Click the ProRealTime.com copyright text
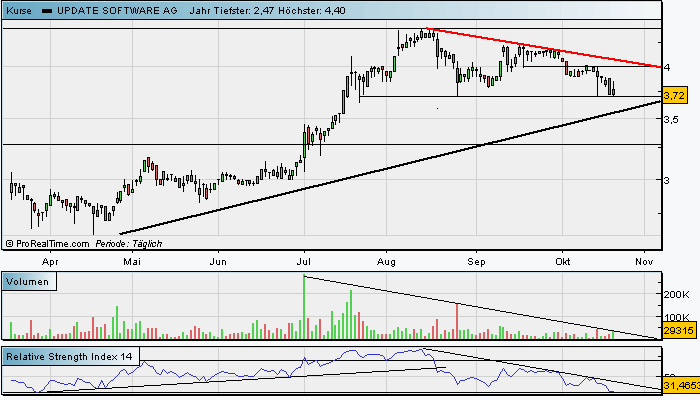This screenshot has width=700, height=400. tap(47, 244)
